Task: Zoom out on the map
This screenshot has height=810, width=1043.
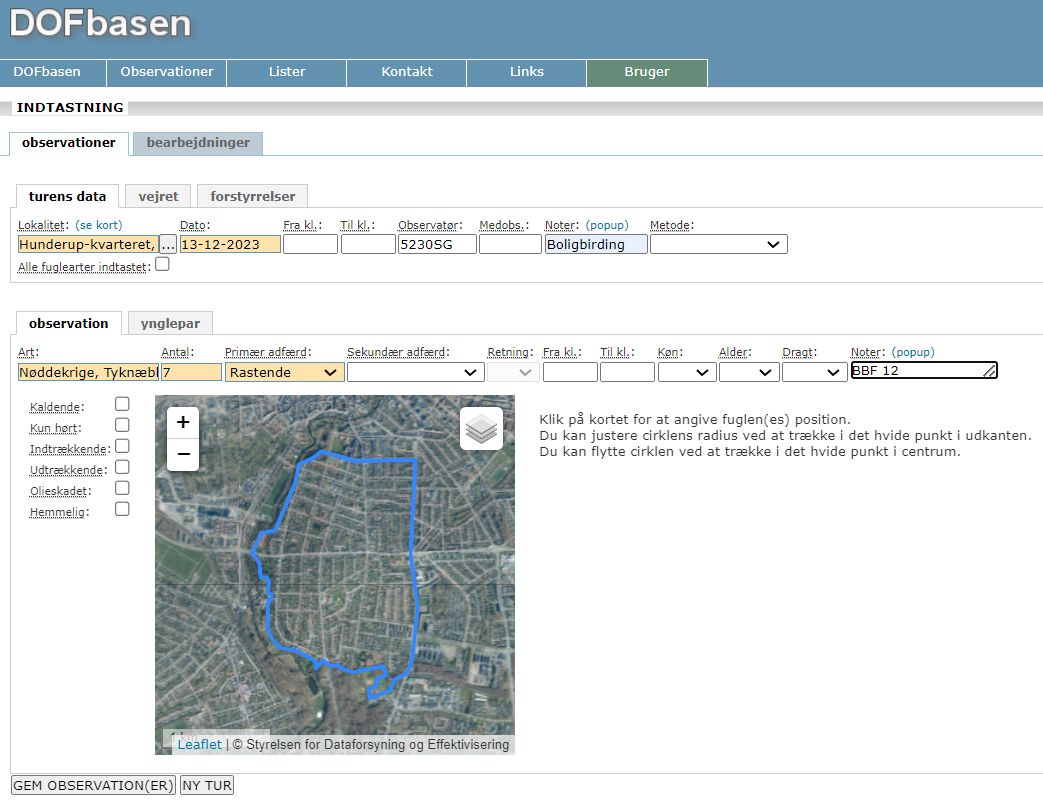Action: click(183, 454)
